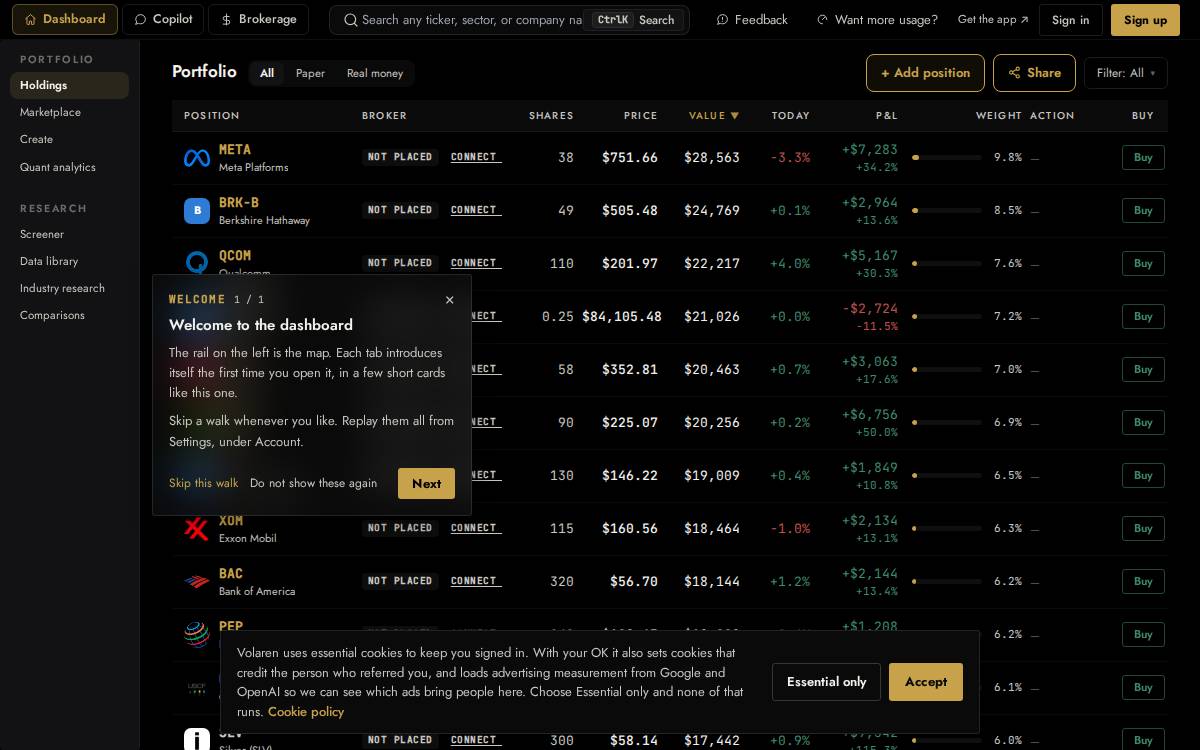Click Skip this walk link
This screenshot has height=750, width=1200.
(x=204, y=483)
